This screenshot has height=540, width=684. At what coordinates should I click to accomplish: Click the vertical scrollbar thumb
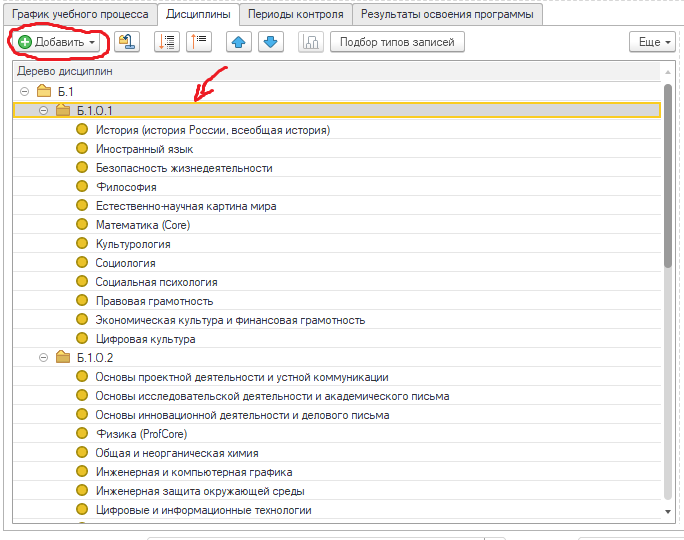click(x=668, y=176)
